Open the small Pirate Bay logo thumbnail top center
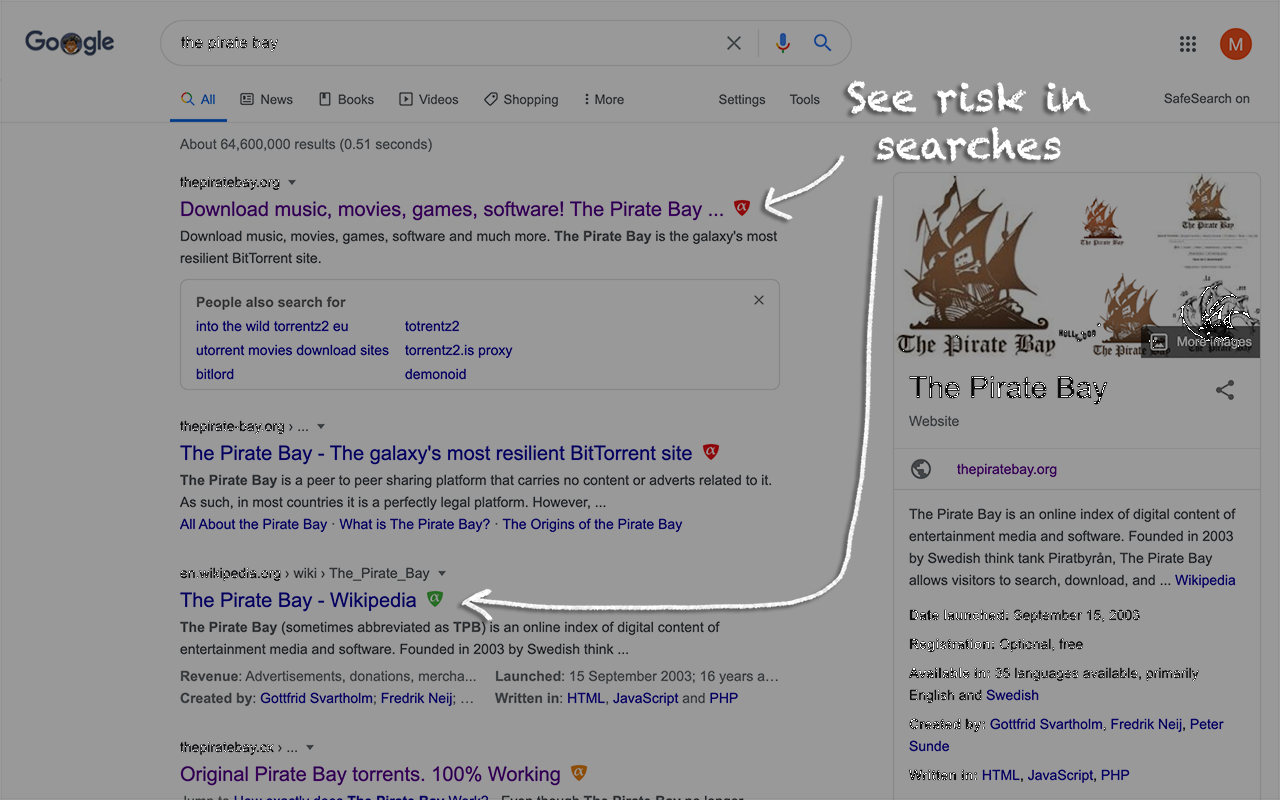This screenshot has height=800, width=1280. point(1101,222)
